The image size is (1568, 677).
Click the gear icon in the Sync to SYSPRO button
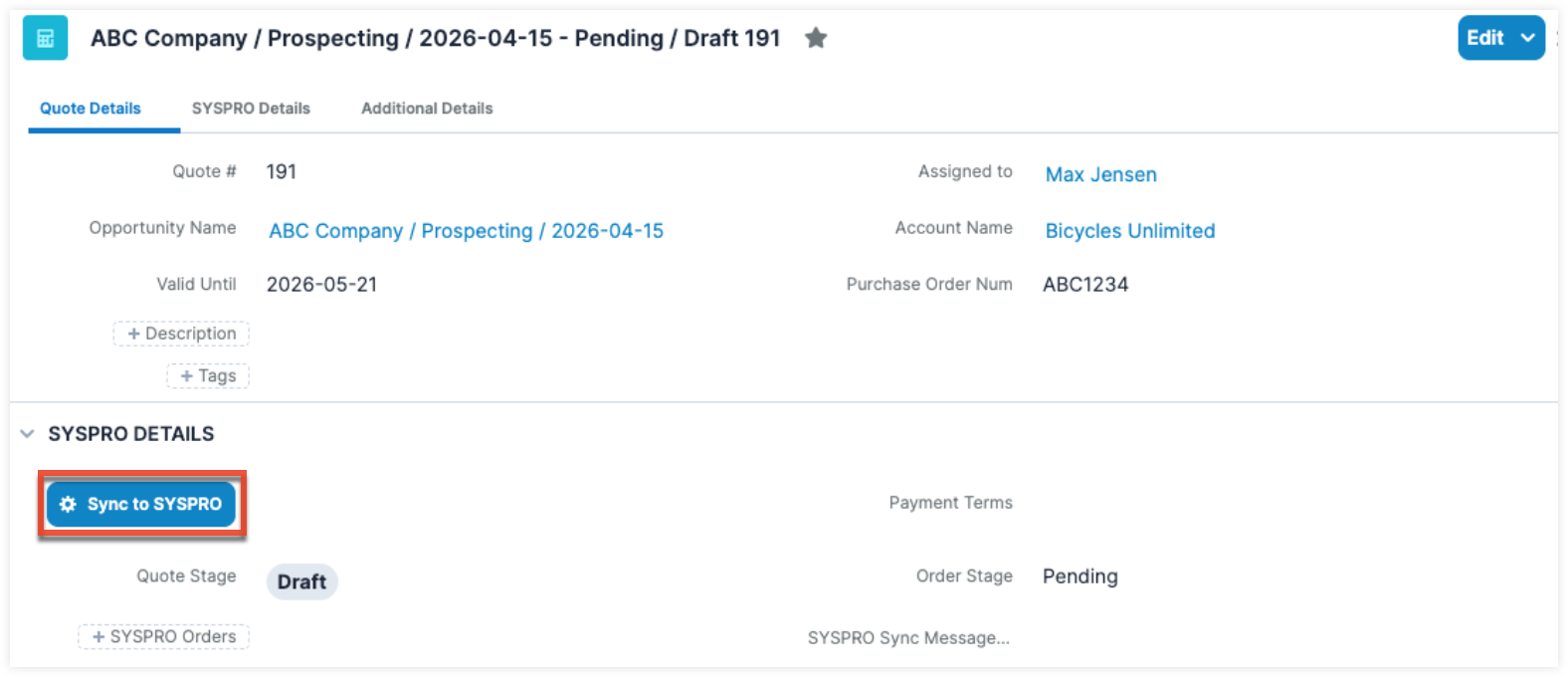68,504
